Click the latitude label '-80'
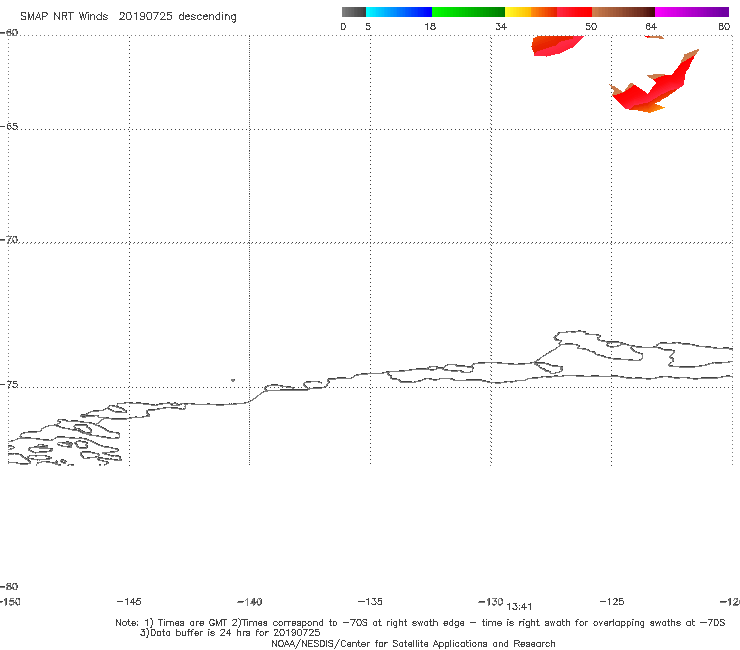 coord(9,586)
